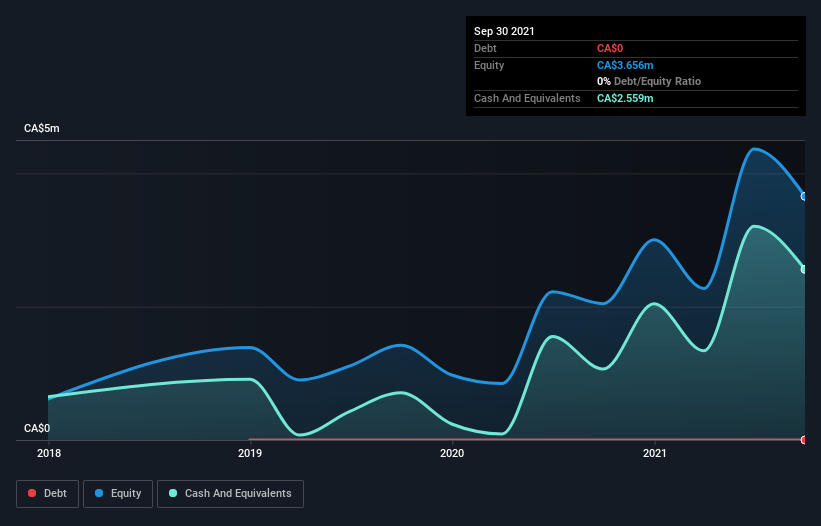Toggle the Equity legend button
The width and height of the screenshot is (821, 526).
118,494
